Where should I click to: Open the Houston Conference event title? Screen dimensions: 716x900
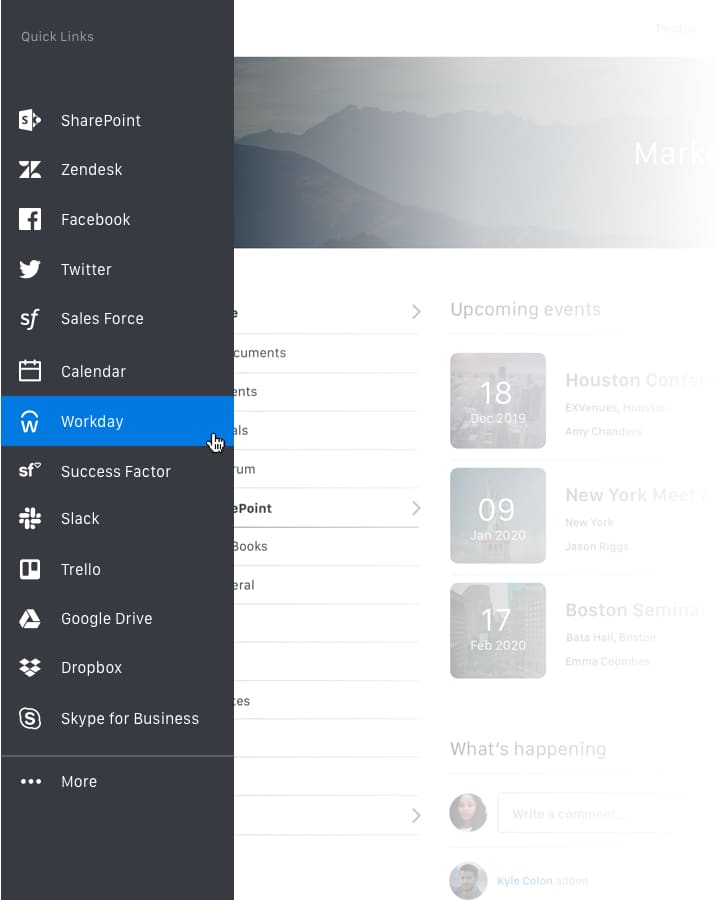[639, 380]
